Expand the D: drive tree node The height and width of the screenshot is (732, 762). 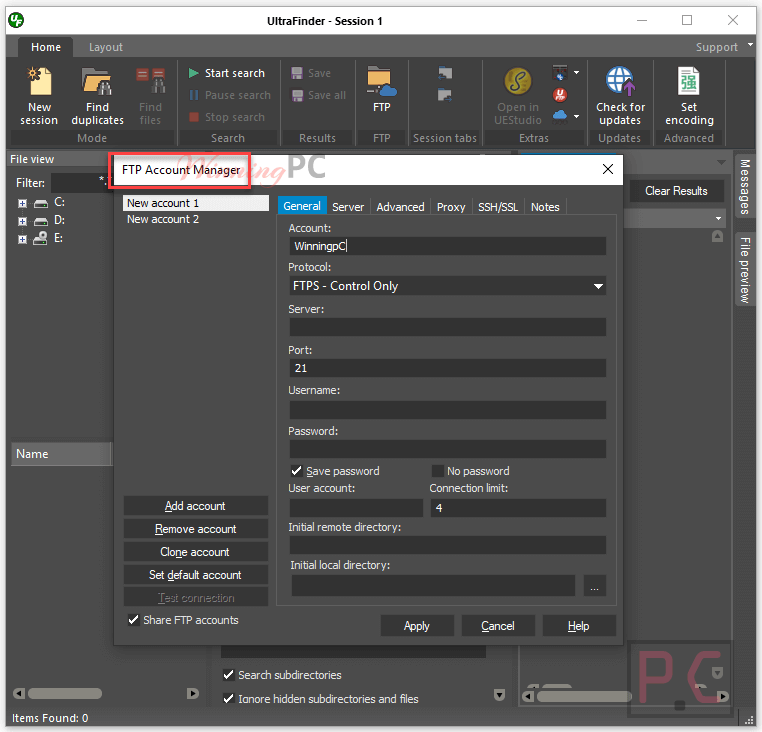[x=22, y=221]
